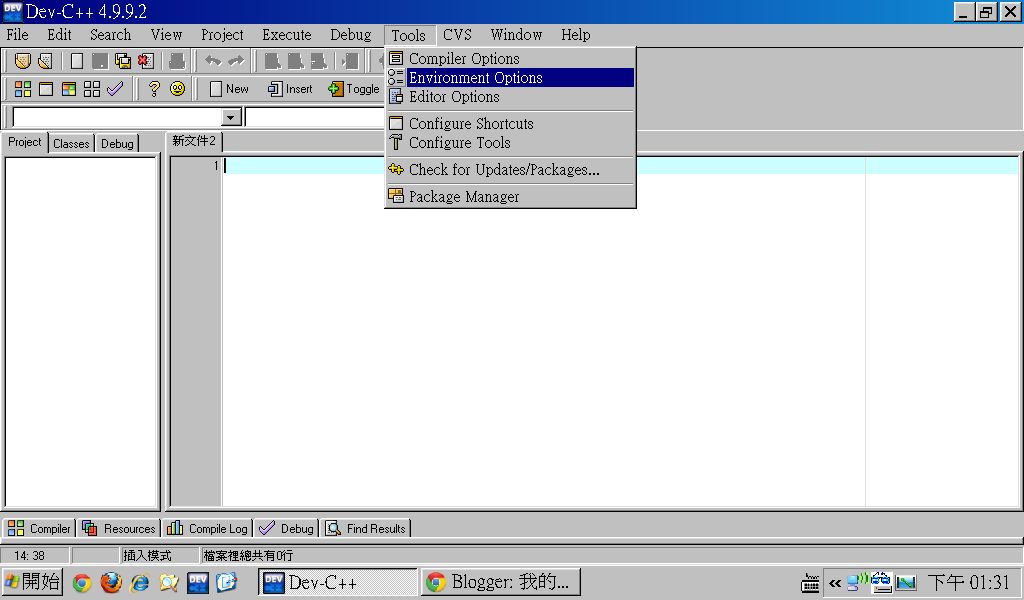The width and height of the screenshot is (1024, 600).
Task: Choose Editor Options menu entry
Action: pos(510,97)
